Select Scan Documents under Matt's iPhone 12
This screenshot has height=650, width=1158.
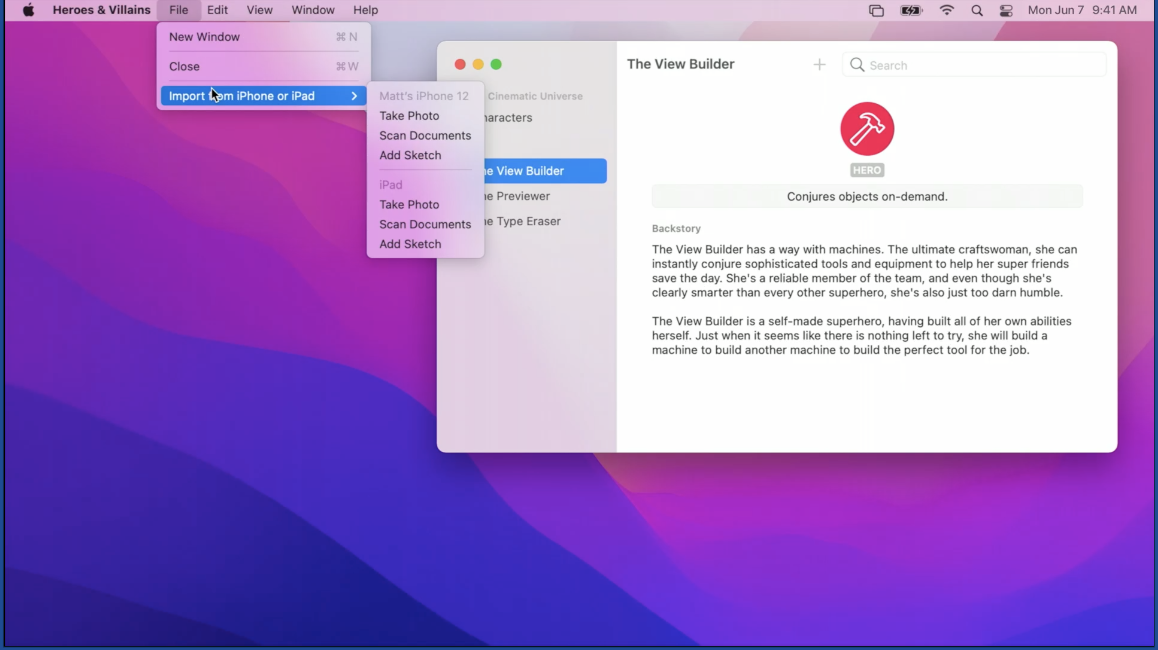[425, 136]
